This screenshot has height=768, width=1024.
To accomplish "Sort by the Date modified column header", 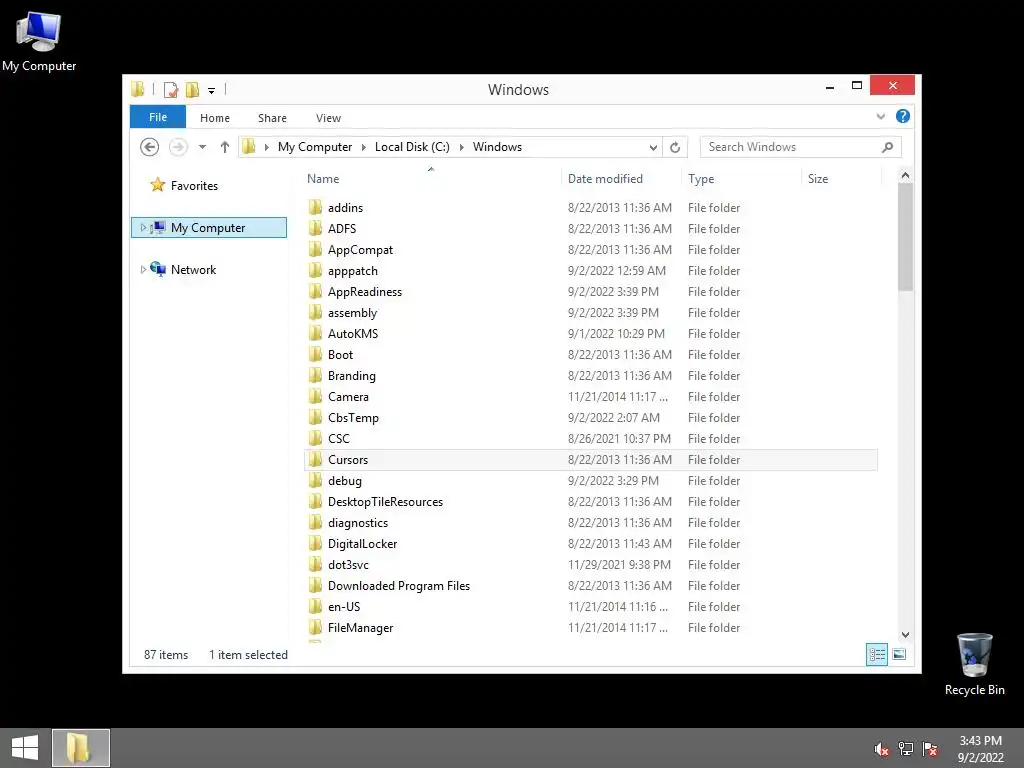I will [x=605, y=178].
